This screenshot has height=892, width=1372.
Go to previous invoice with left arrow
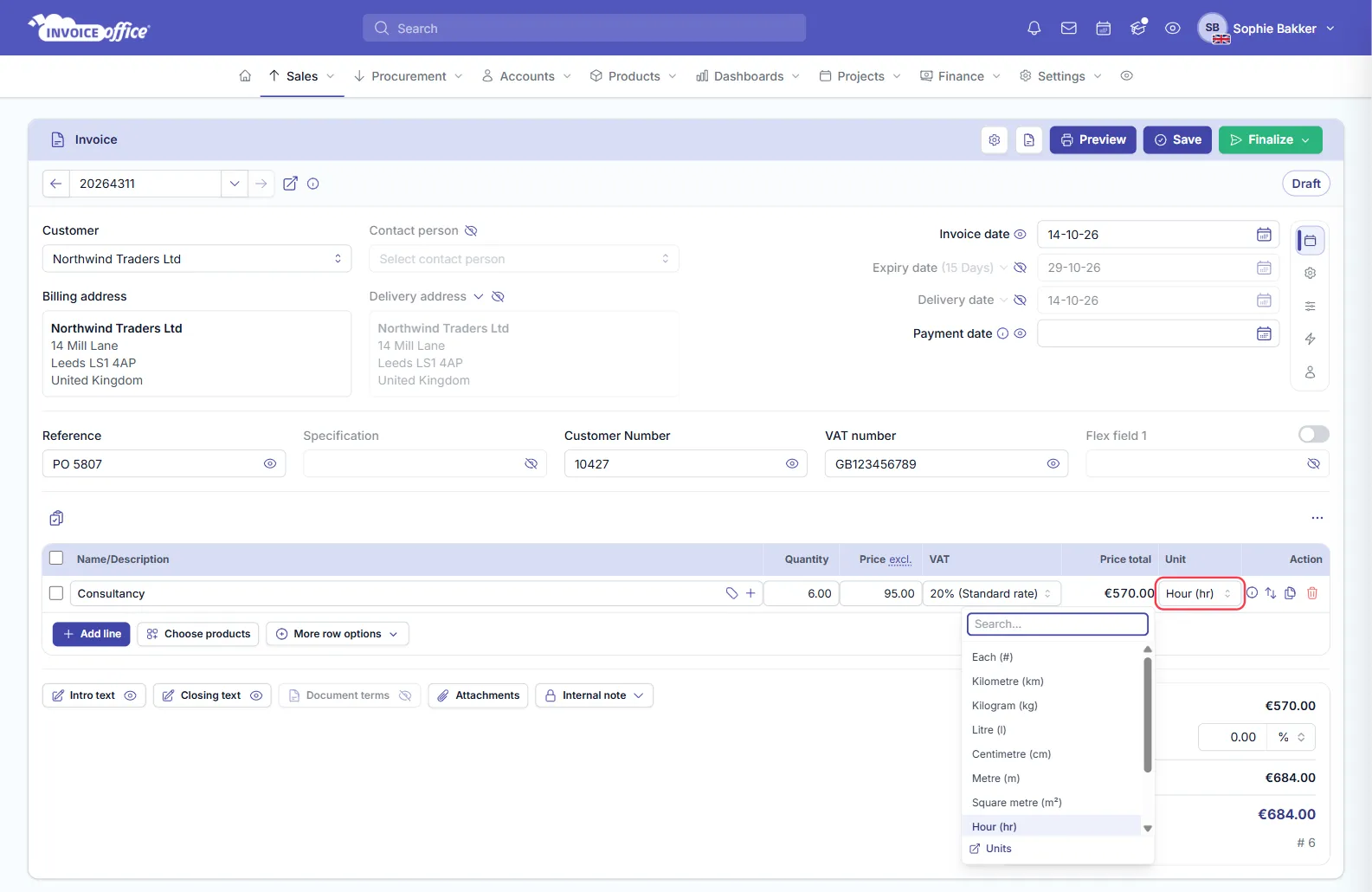tap(55, 184)
